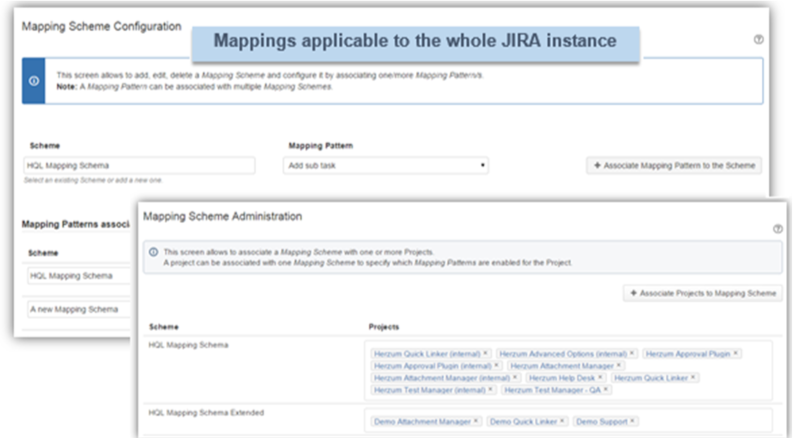This screenshot has width=802, height=438.
Task: Click help icon in Mapping Scheme Administration
Action: 777,229
